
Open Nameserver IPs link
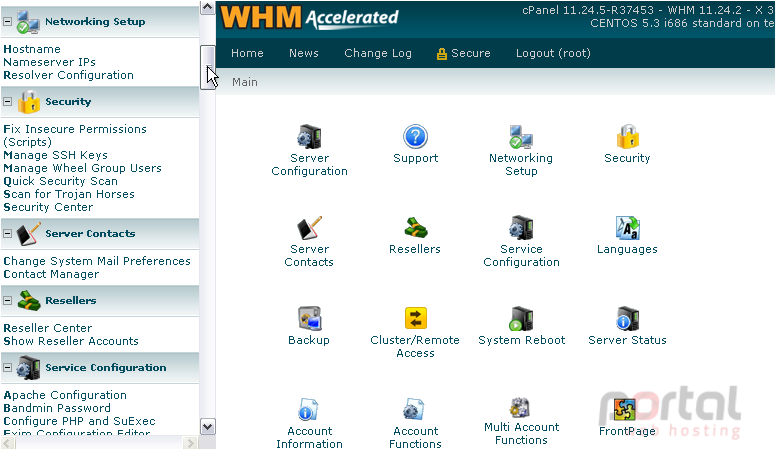click(49, 62)
